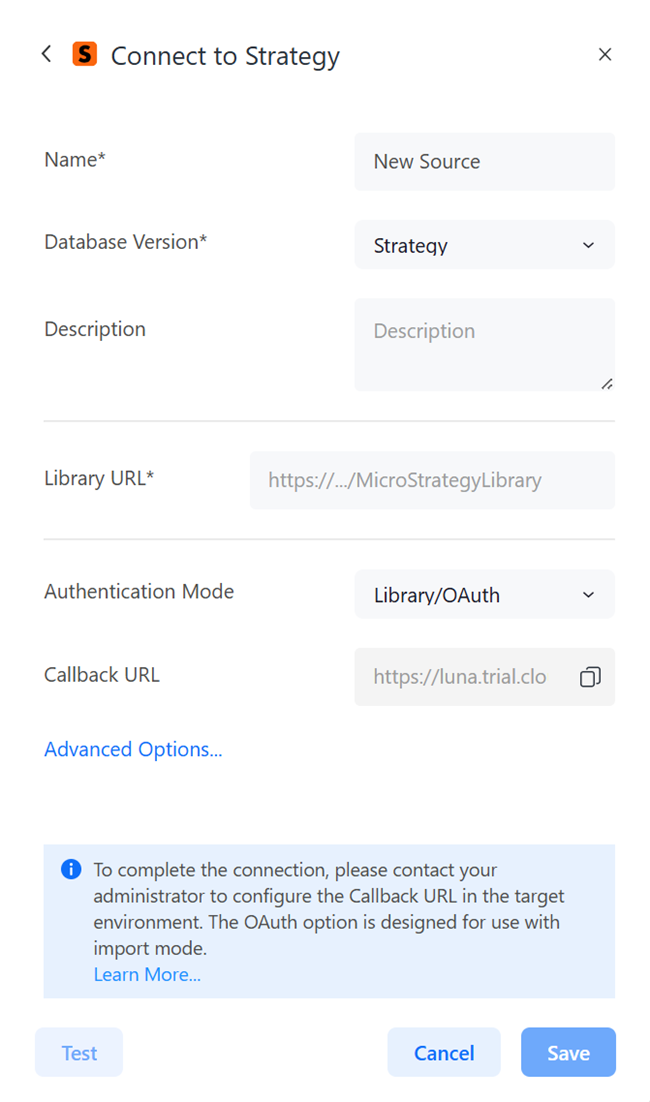Click the Connect to Strategy title
The height and width of the screenshot is (1102, 650).
225,56
